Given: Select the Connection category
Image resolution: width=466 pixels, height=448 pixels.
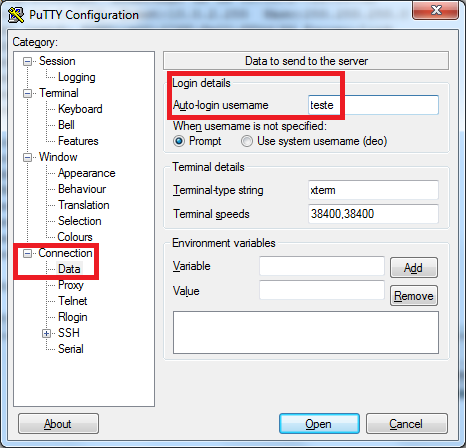Looking at the screenshot, I should tap(65, 253).
